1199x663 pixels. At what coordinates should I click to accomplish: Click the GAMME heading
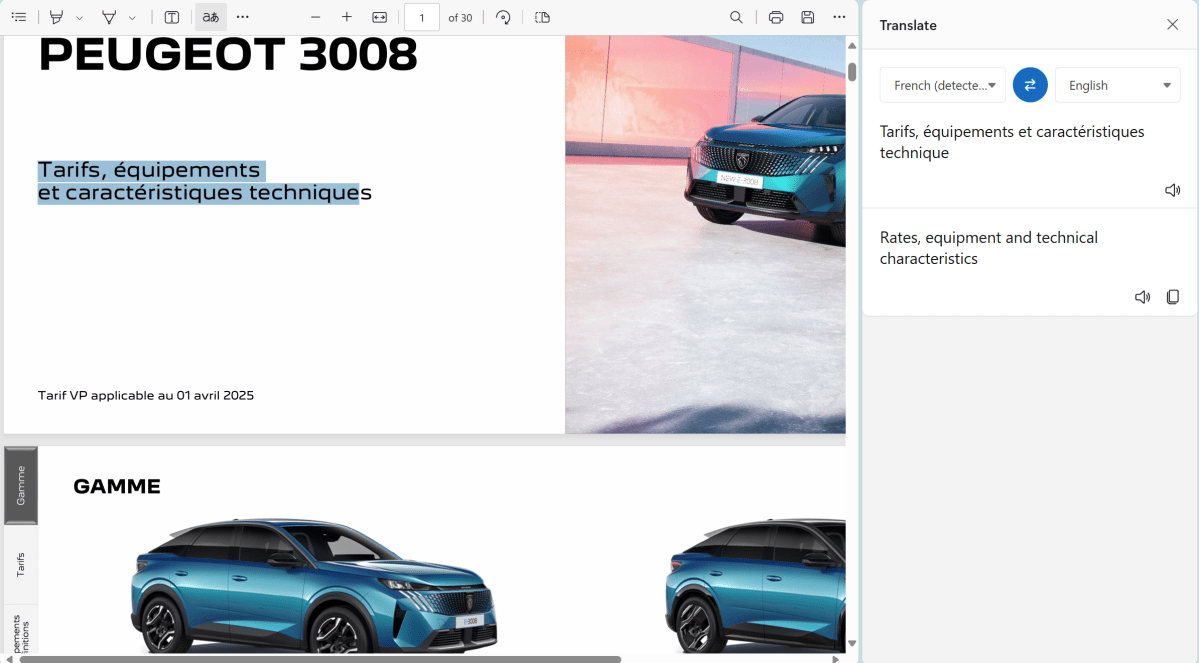point(117,486)
